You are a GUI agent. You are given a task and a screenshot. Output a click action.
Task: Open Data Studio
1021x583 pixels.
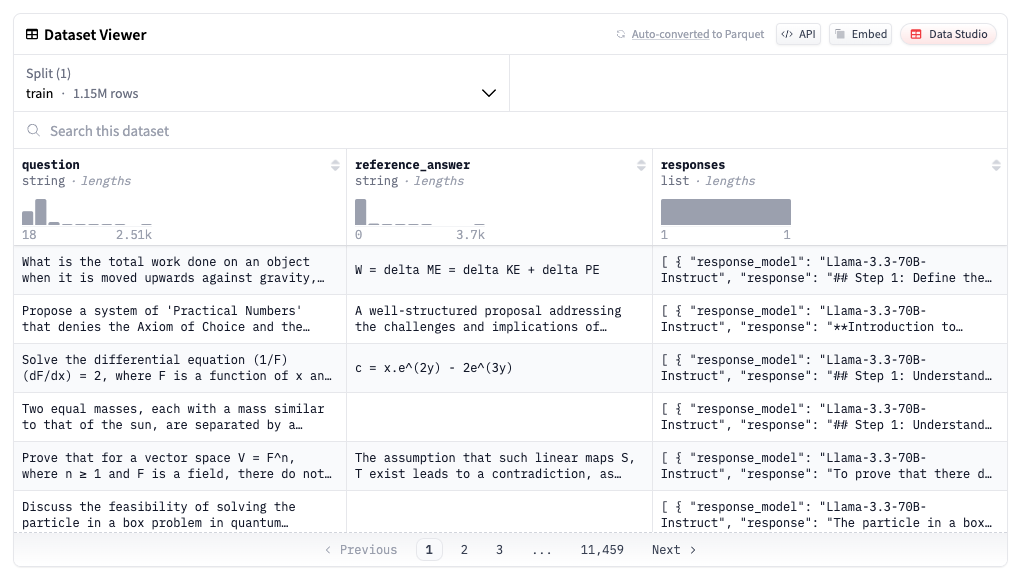click(x=948, y=34)
